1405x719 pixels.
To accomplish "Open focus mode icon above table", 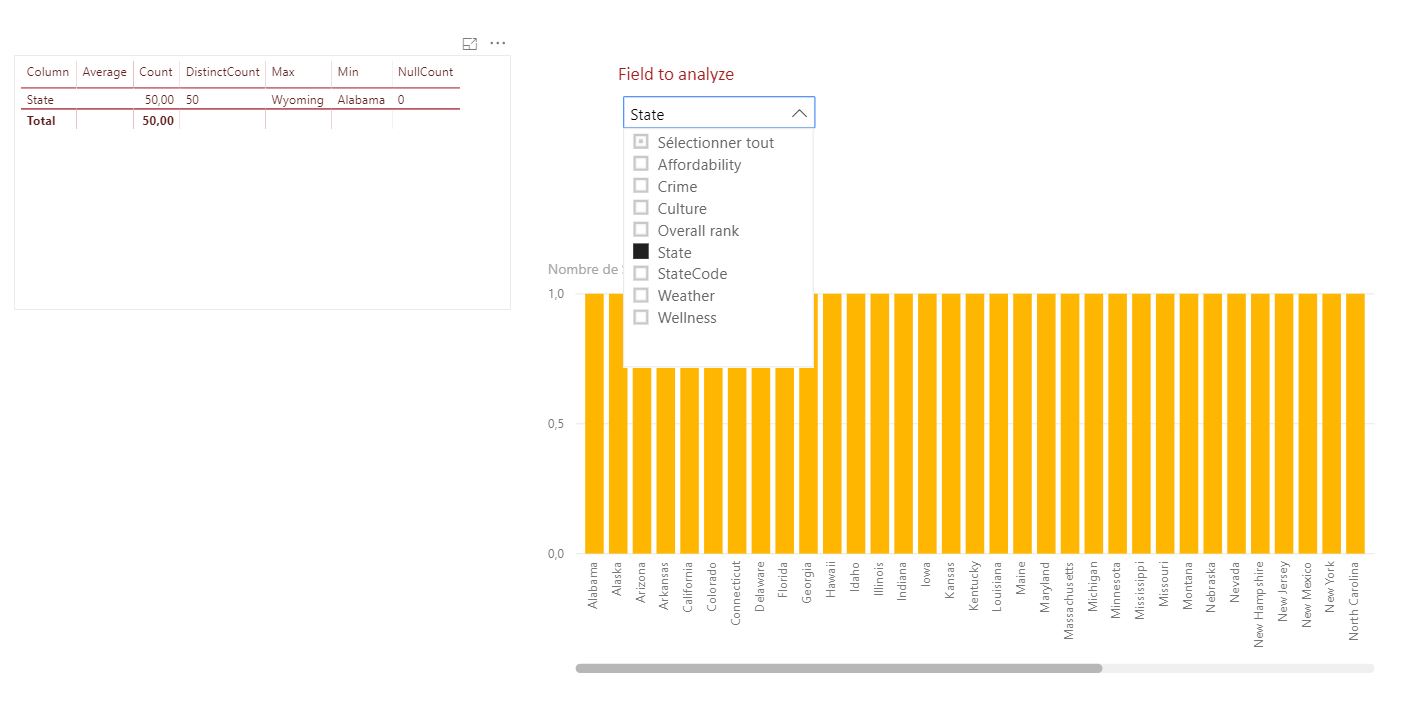I will point(470,44).
